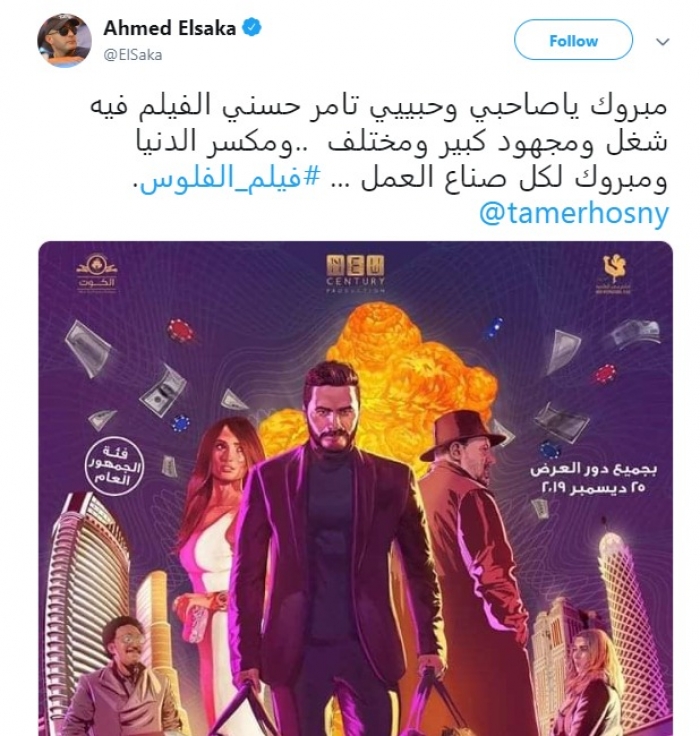
Task: Click the golden rooster logo on poster
Action: tap(614, 275)
